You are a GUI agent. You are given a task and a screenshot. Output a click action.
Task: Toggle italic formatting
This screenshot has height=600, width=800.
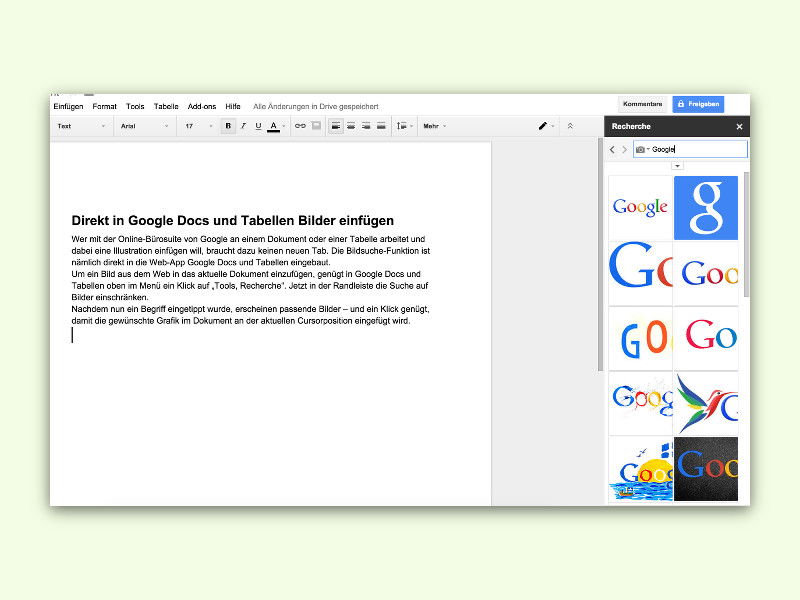pyautogui.click(x=243, y=126)
